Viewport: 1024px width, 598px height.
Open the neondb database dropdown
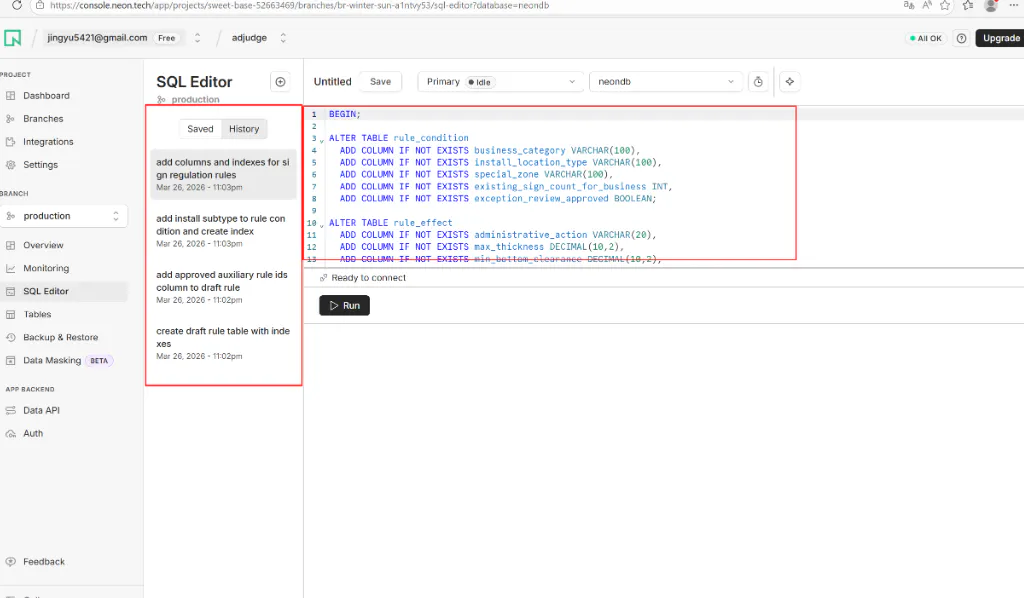tap(666, 82)
